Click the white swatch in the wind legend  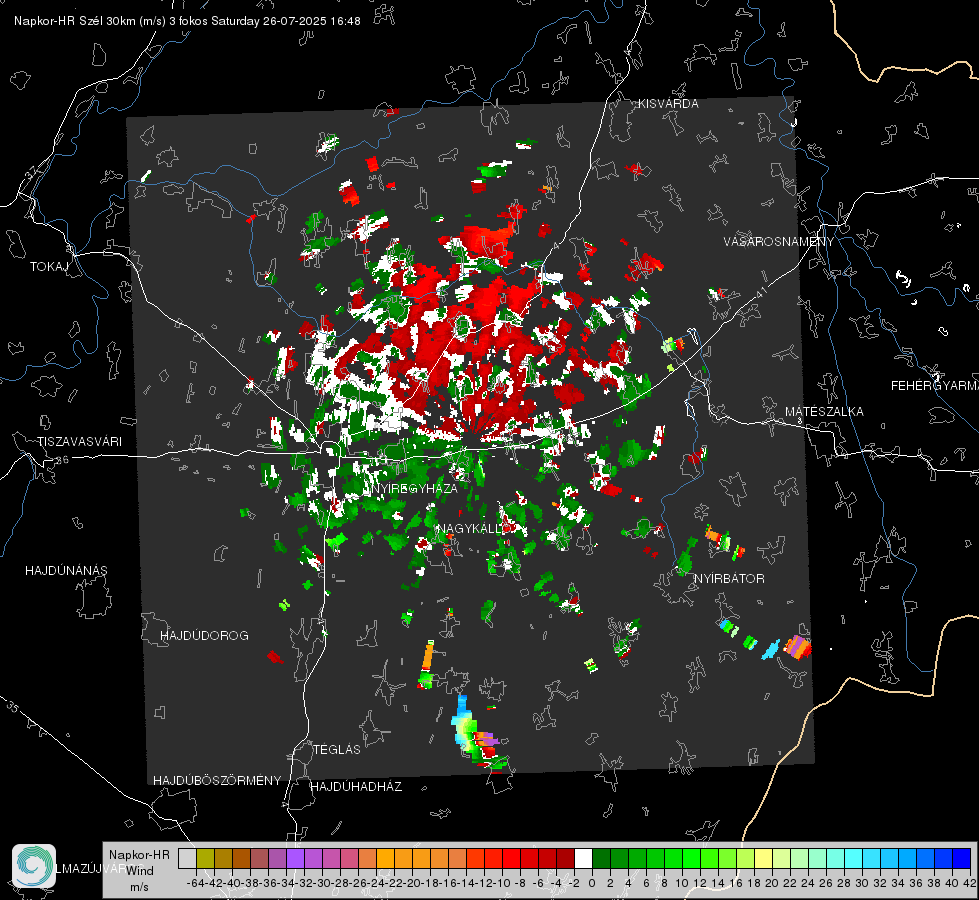[583, 858]
